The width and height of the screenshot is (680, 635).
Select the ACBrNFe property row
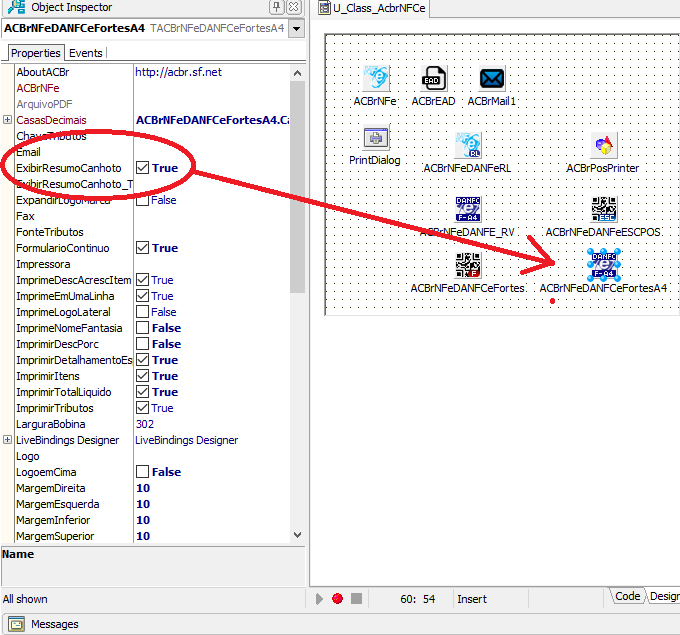152,88
